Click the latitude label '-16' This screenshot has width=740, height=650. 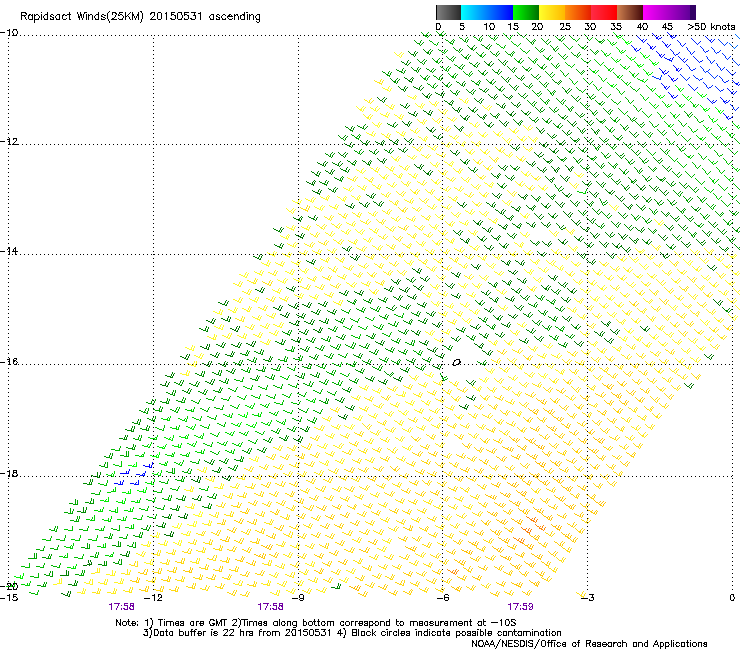click(9, 361)
